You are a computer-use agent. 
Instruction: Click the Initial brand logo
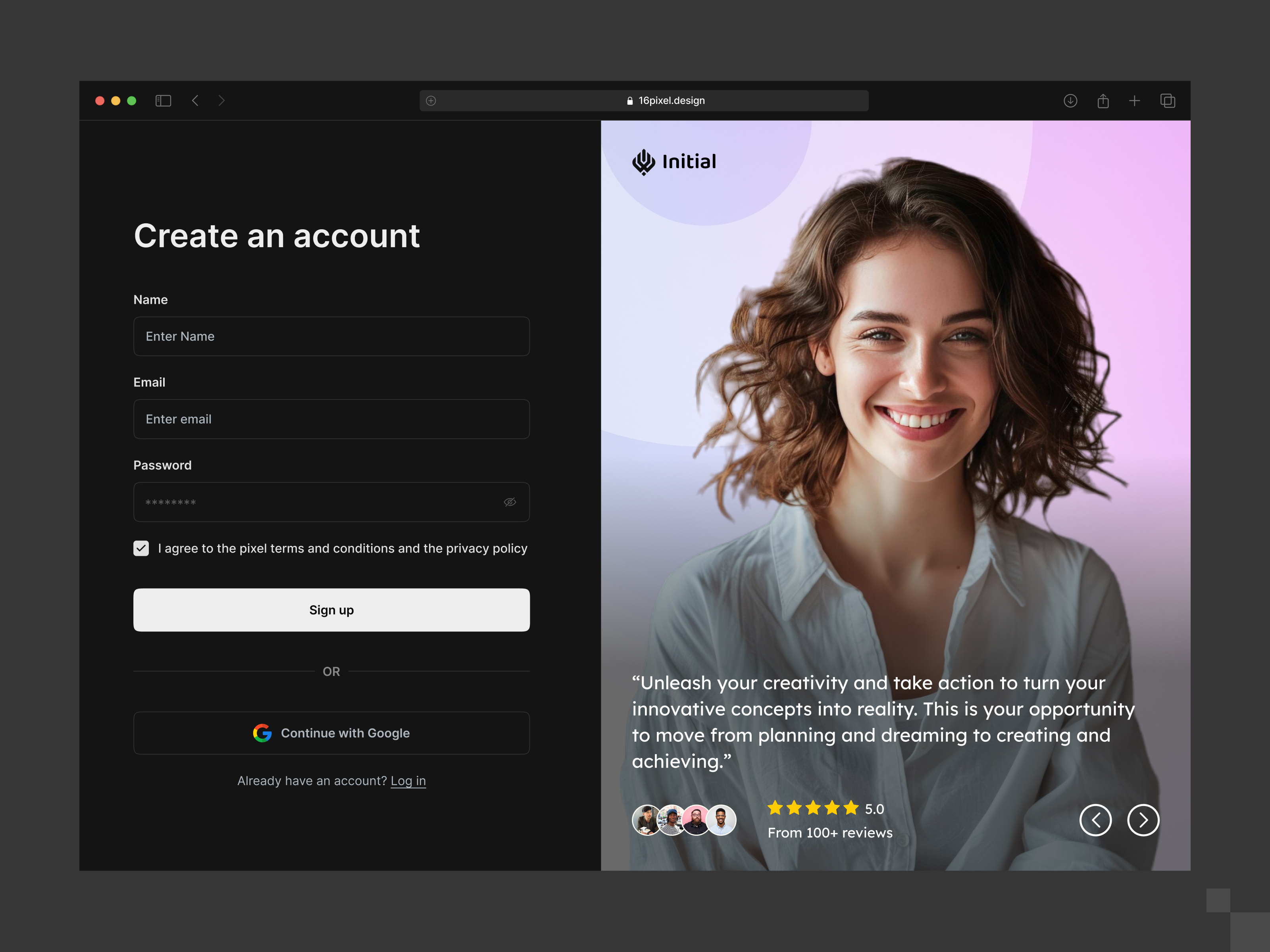[x=644, y=162]
